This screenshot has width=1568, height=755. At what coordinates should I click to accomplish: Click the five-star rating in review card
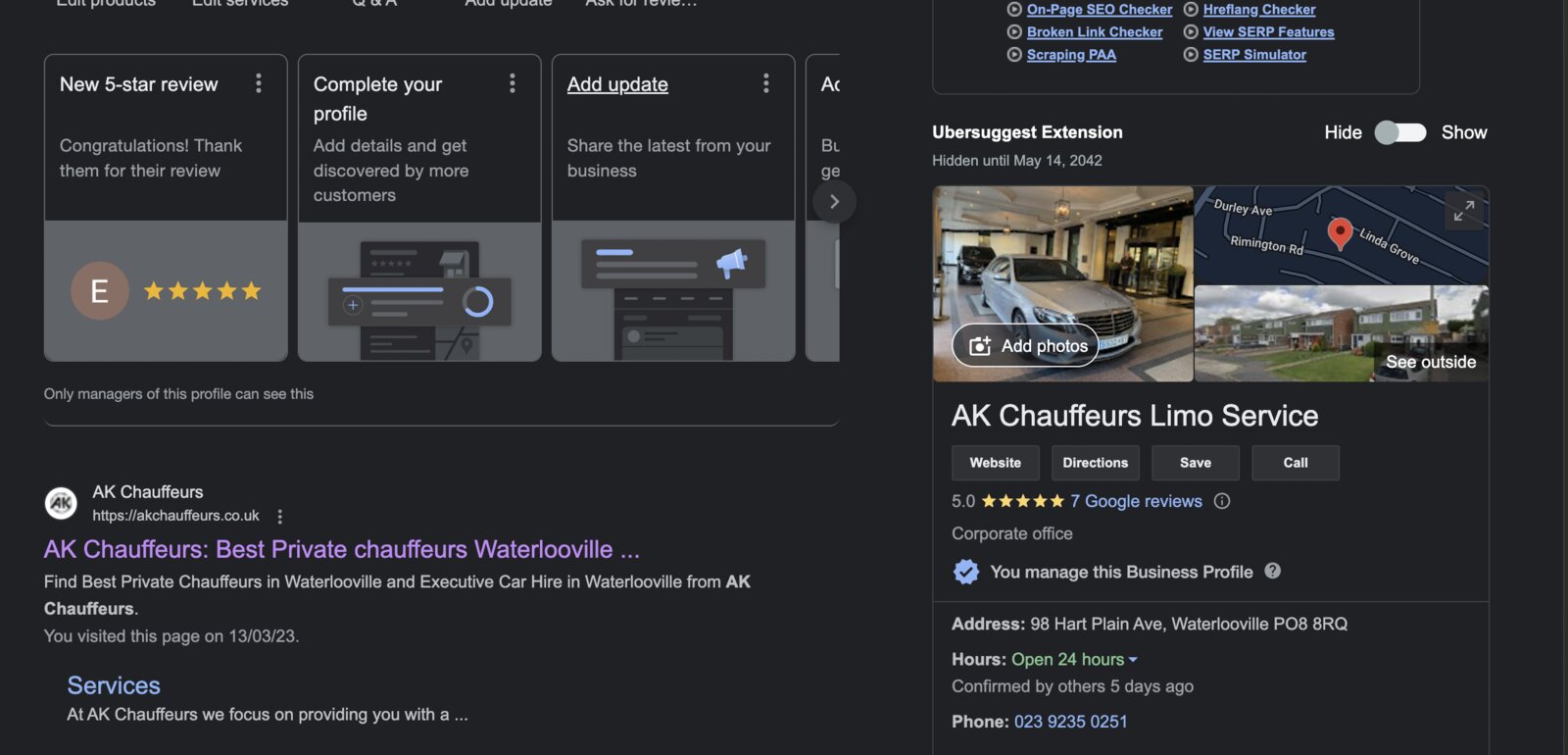[x=203, y=290]
